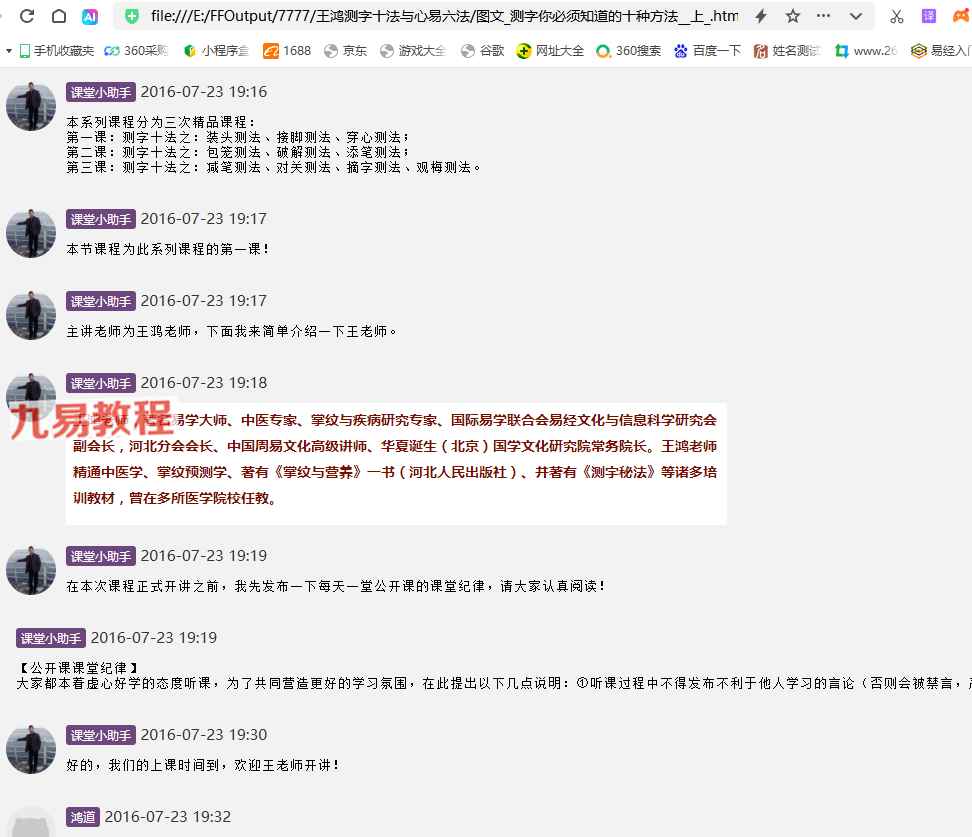Open the 京东 bookmark

click(x=346, y=51)
